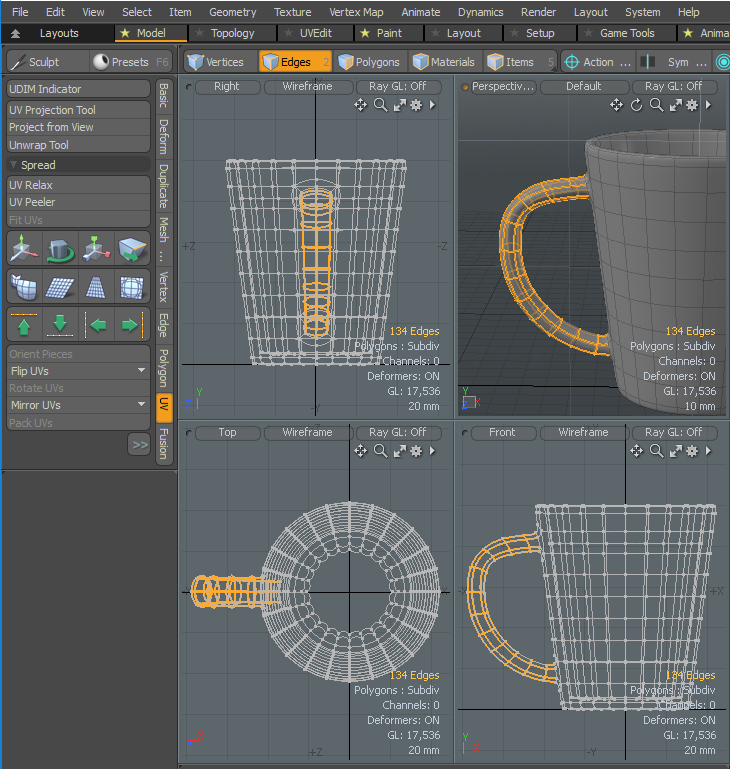Open the Vertex Map menu
The height and width of the screenshot is (769, 730).
356,12
